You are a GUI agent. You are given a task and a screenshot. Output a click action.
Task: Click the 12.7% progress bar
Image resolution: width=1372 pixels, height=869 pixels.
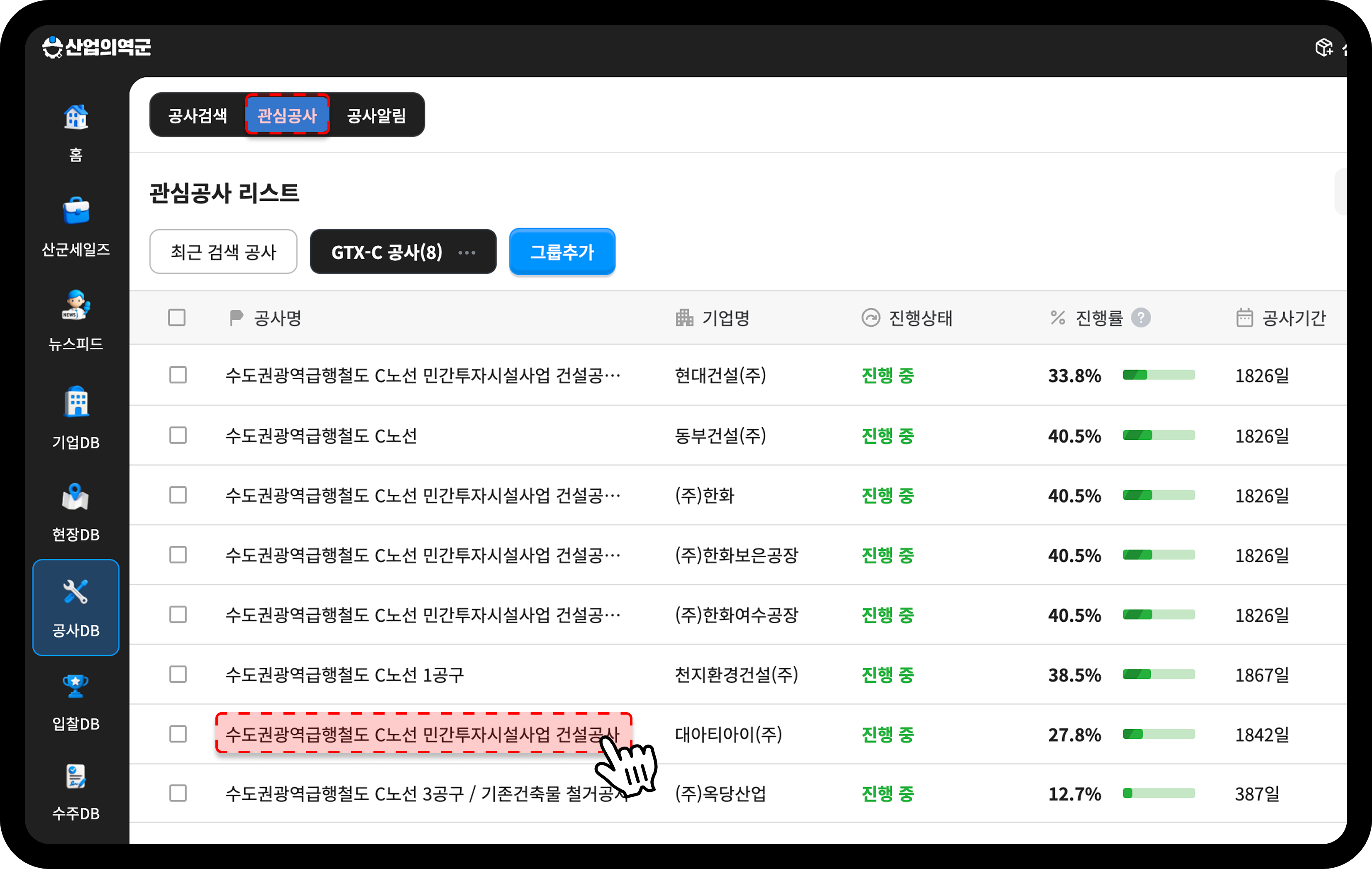(x=1159, y=793)
